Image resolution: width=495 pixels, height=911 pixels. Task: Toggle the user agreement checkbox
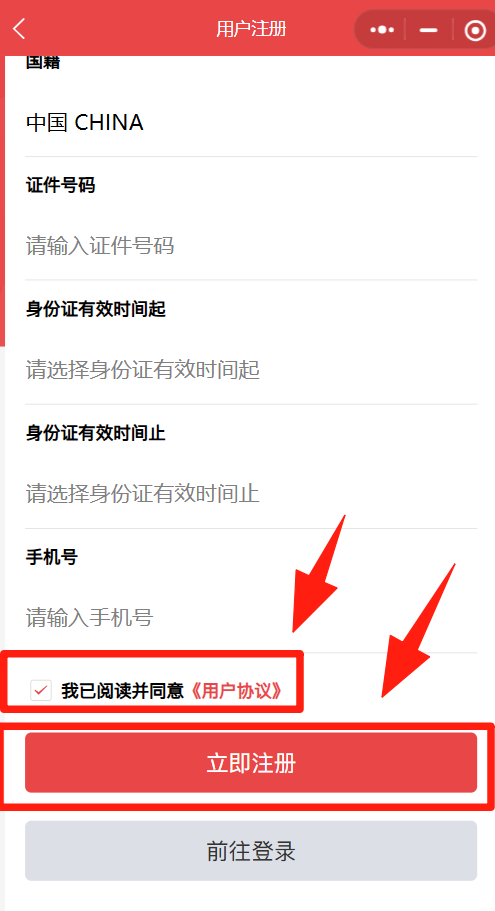[x=41, y=691]
